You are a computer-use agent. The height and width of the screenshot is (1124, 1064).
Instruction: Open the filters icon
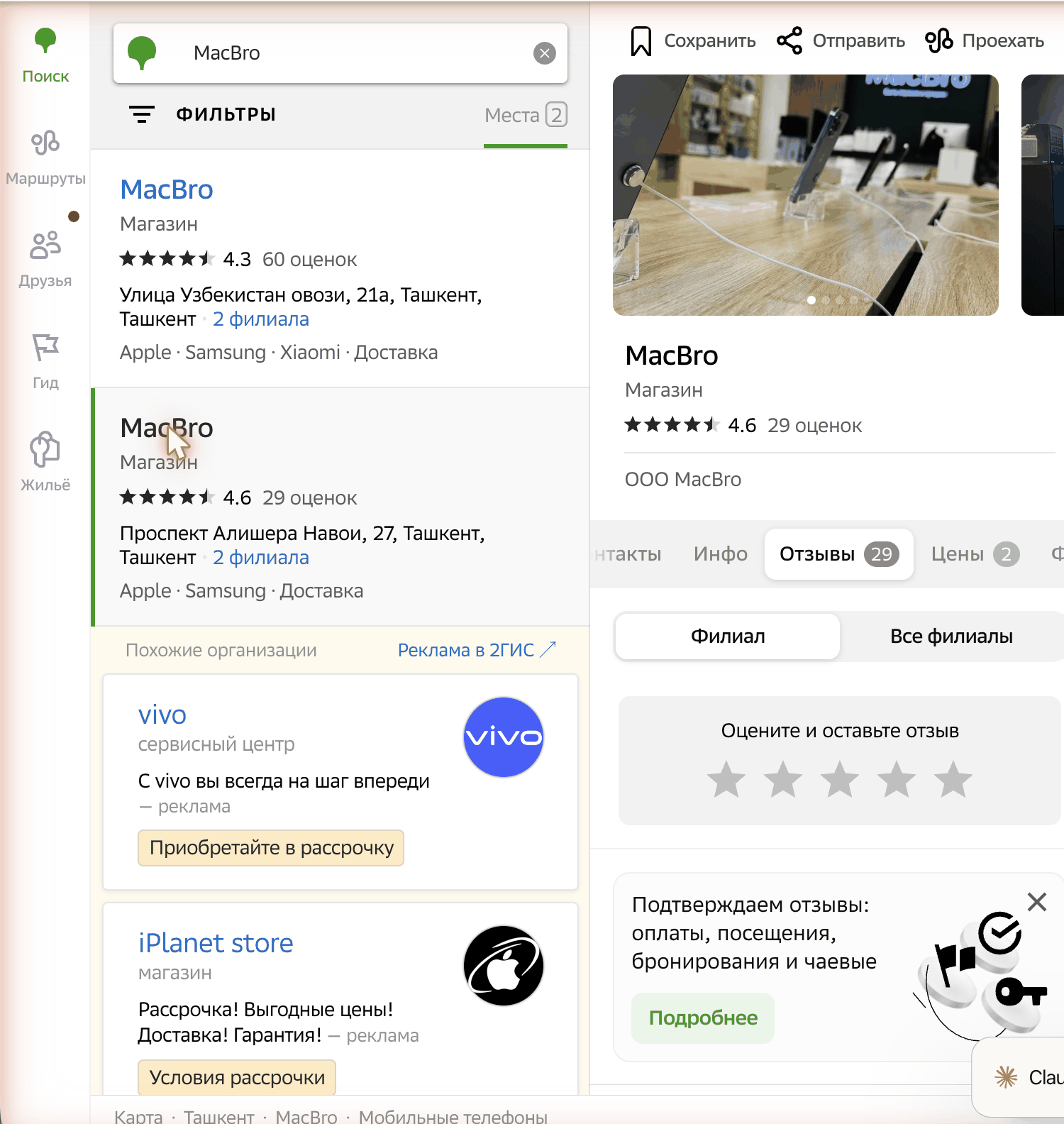point(142,114)
